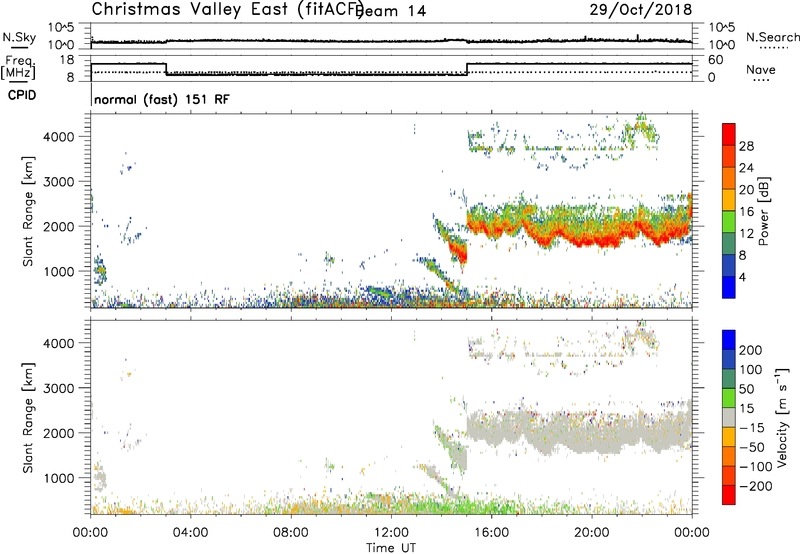Click the '12' value on Power colorbar
800x554 pixels.
[x=746, y=234]
